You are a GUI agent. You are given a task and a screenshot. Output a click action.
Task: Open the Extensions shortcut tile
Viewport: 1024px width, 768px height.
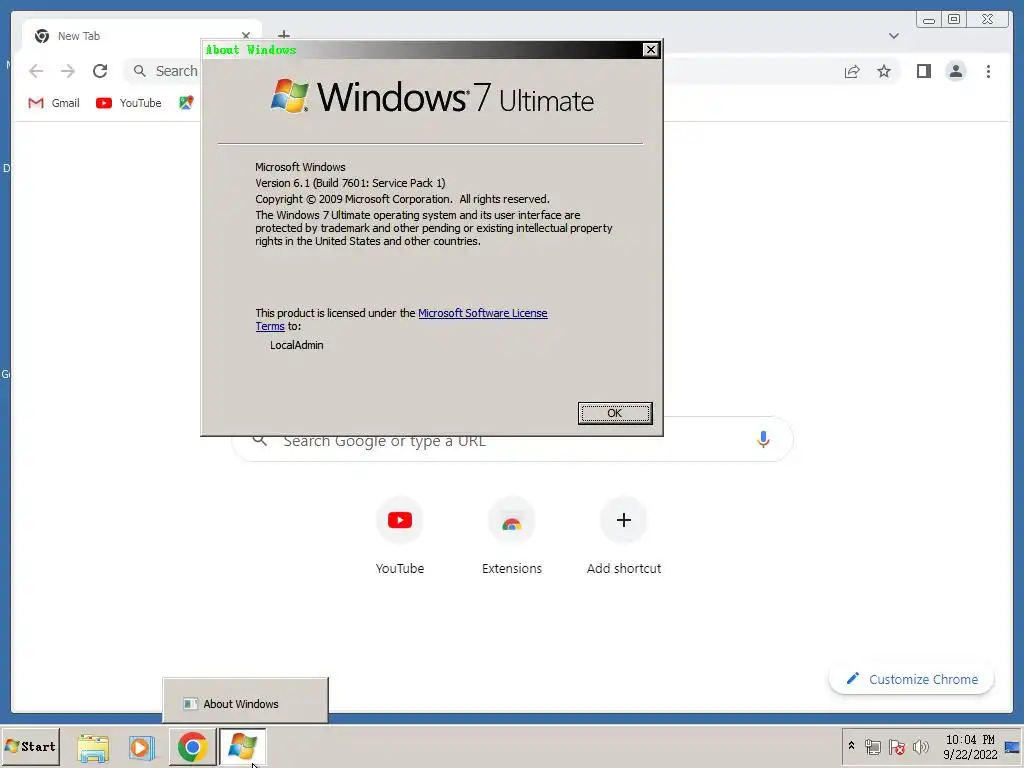click(x=511, y=537)
